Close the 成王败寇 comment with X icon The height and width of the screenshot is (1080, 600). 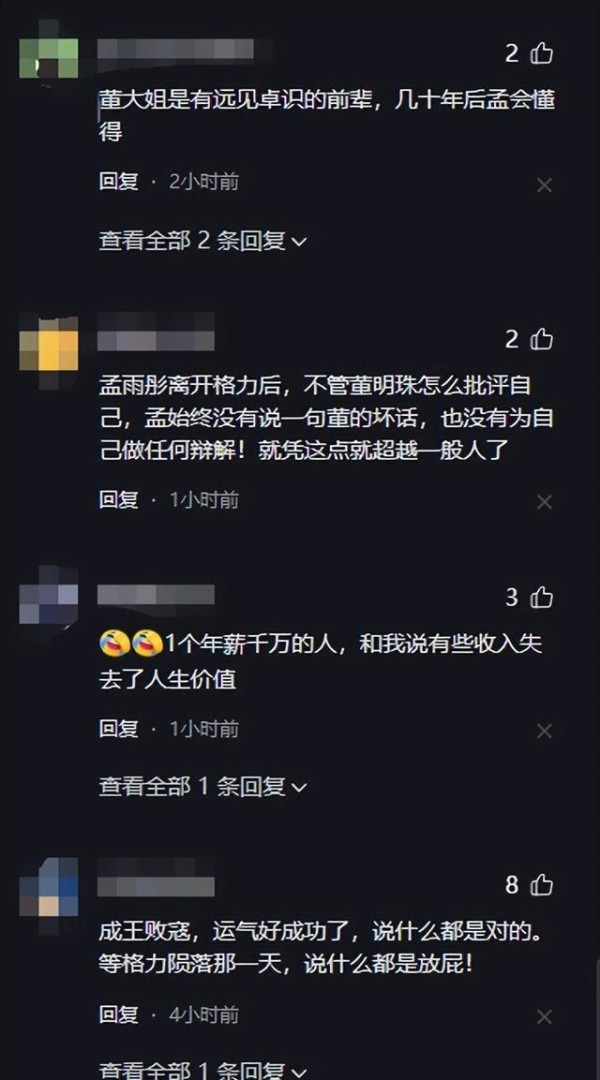pyautogui.click(x=544, y=1017)
